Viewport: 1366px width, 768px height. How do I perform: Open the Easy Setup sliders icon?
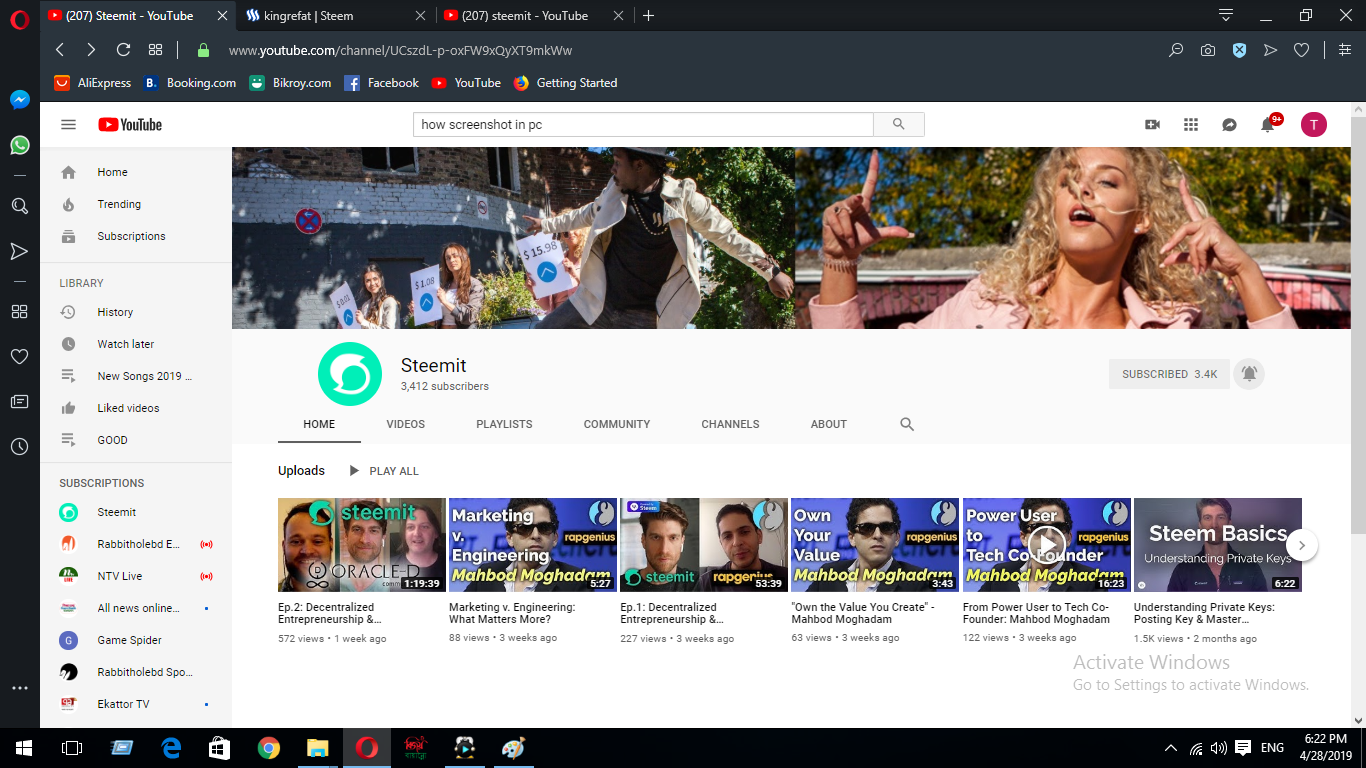[x=1345, y=50]
